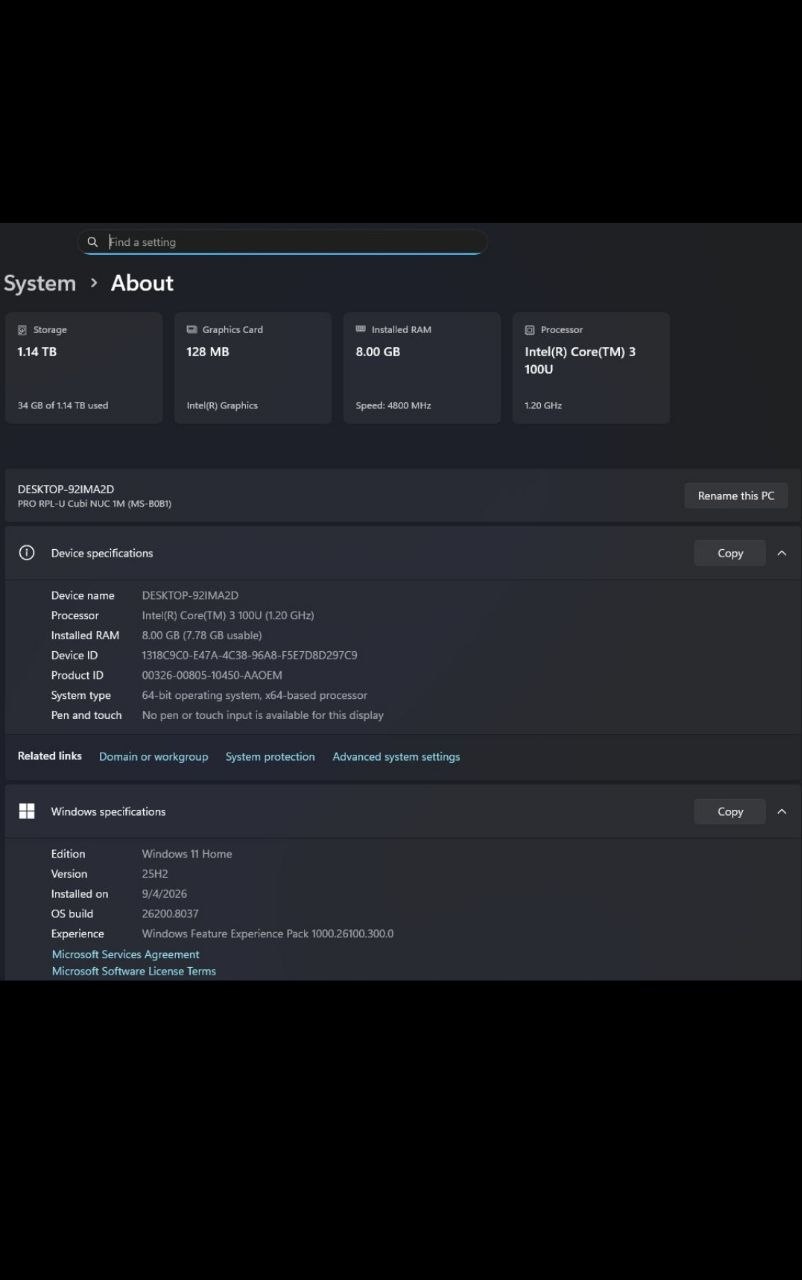Collapse the Device specifications section
The image size is (802, 1280).
(782, 553)
